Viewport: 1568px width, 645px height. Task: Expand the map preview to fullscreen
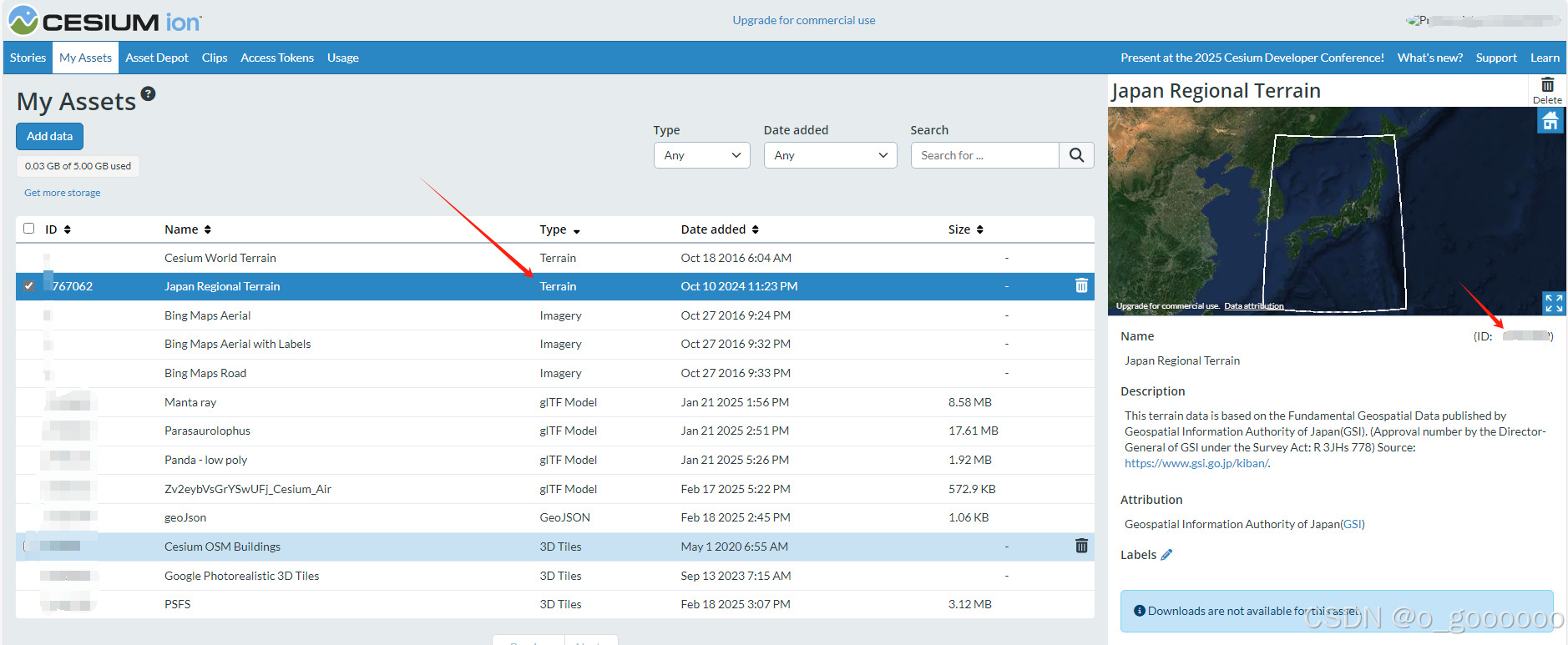point(1553,303)
